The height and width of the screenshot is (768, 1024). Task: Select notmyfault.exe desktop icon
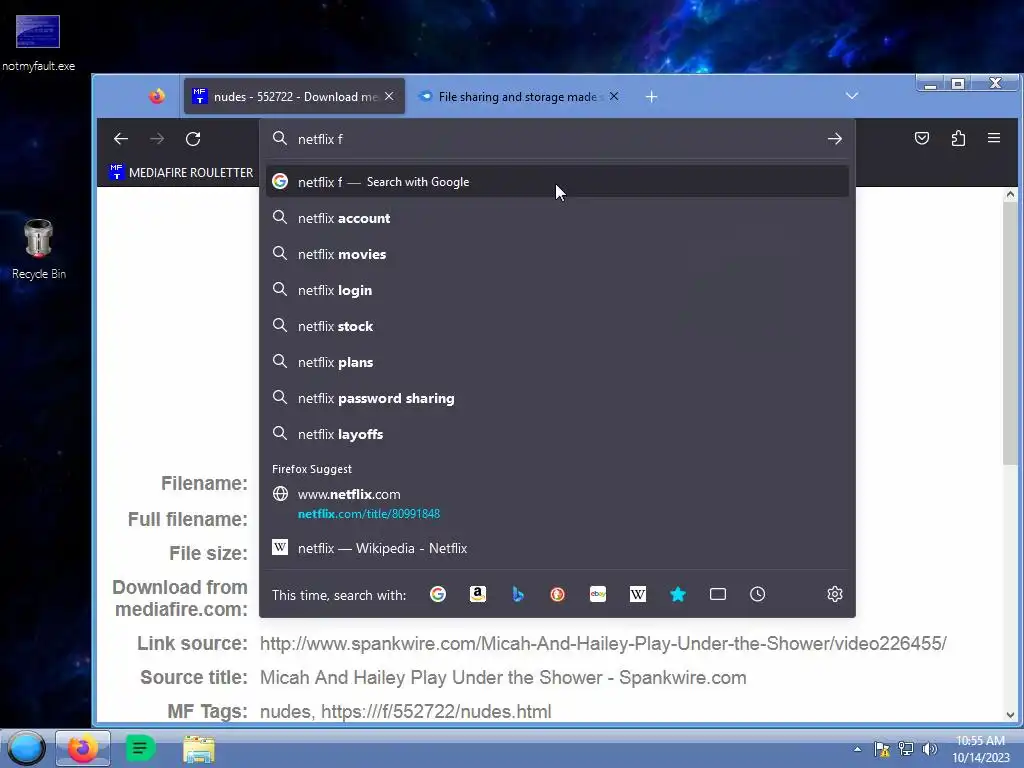coord(38,43)
